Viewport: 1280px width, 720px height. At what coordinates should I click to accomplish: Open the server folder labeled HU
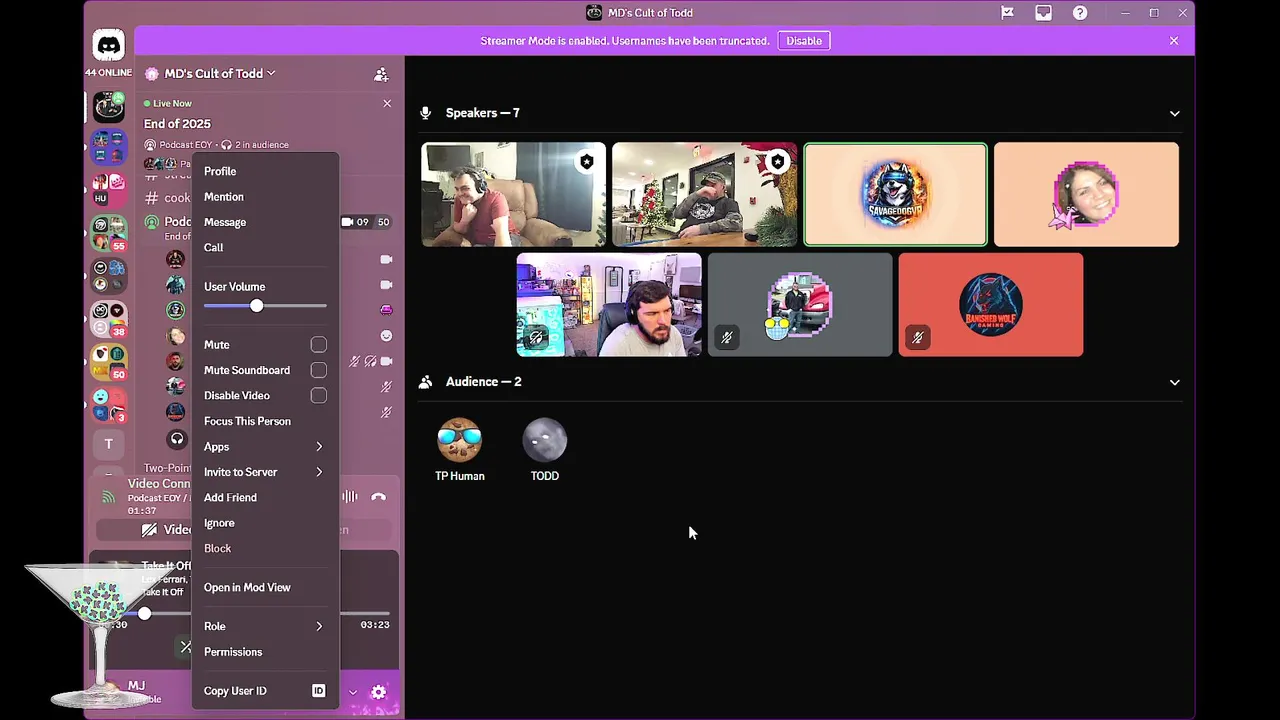coord(109,189)
